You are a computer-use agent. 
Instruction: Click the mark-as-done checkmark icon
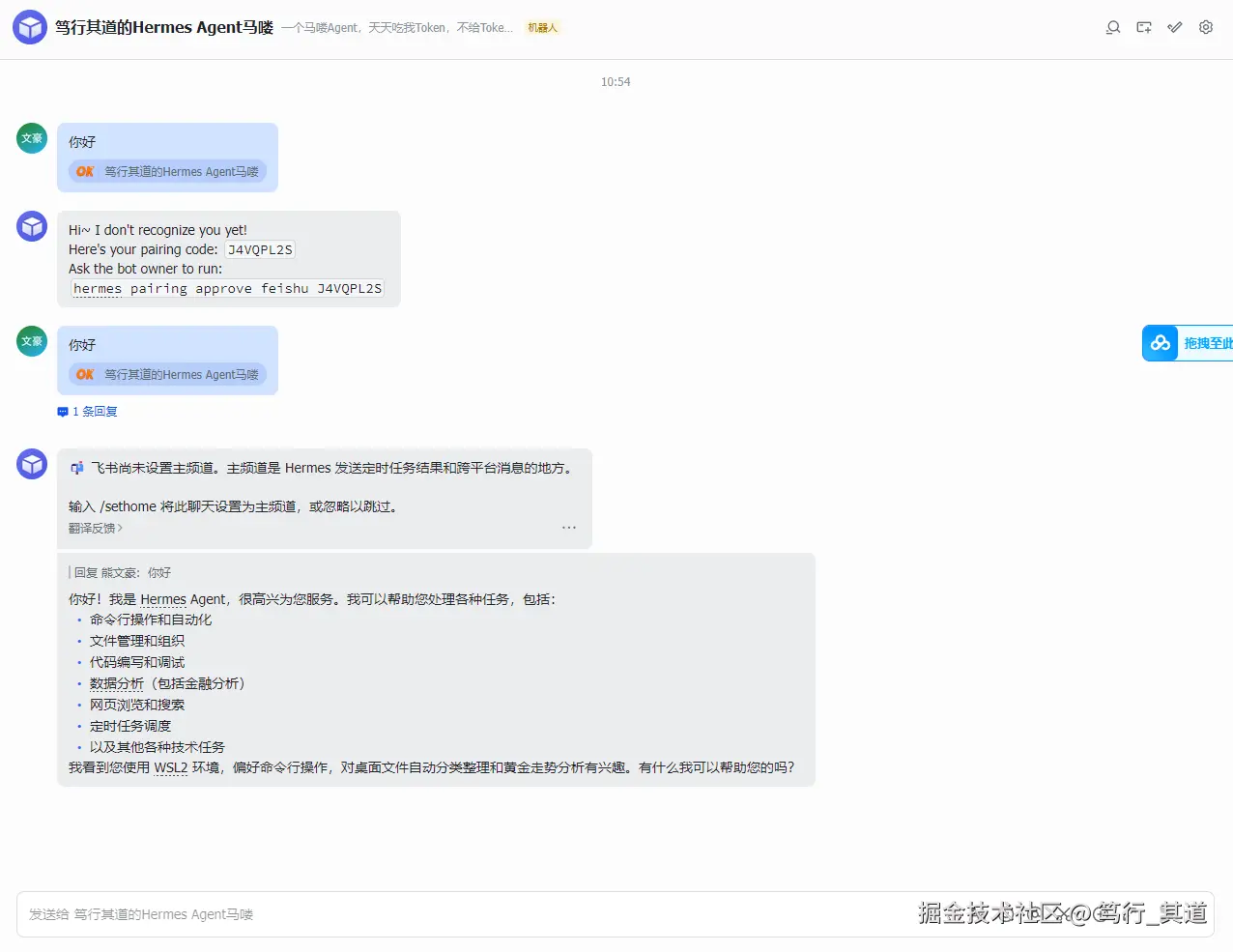point(1174,27)
